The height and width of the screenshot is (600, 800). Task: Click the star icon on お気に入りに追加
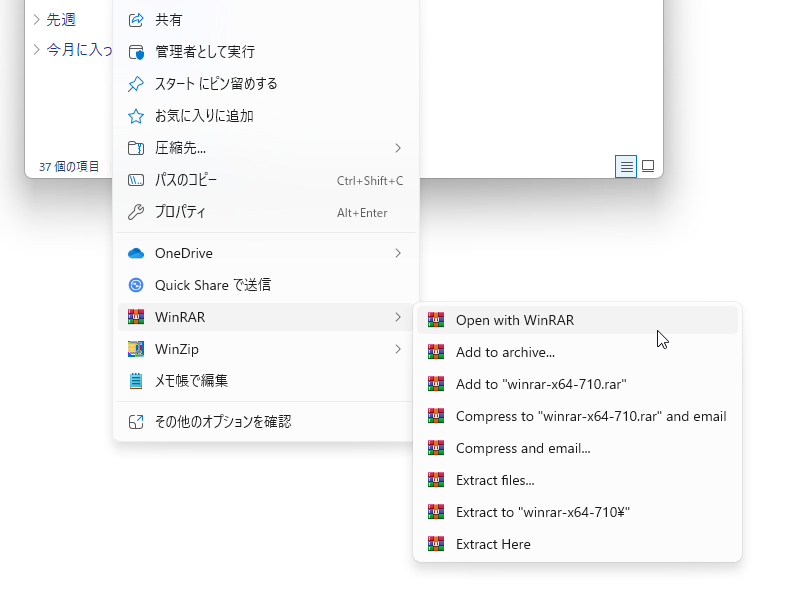[135, 115]
